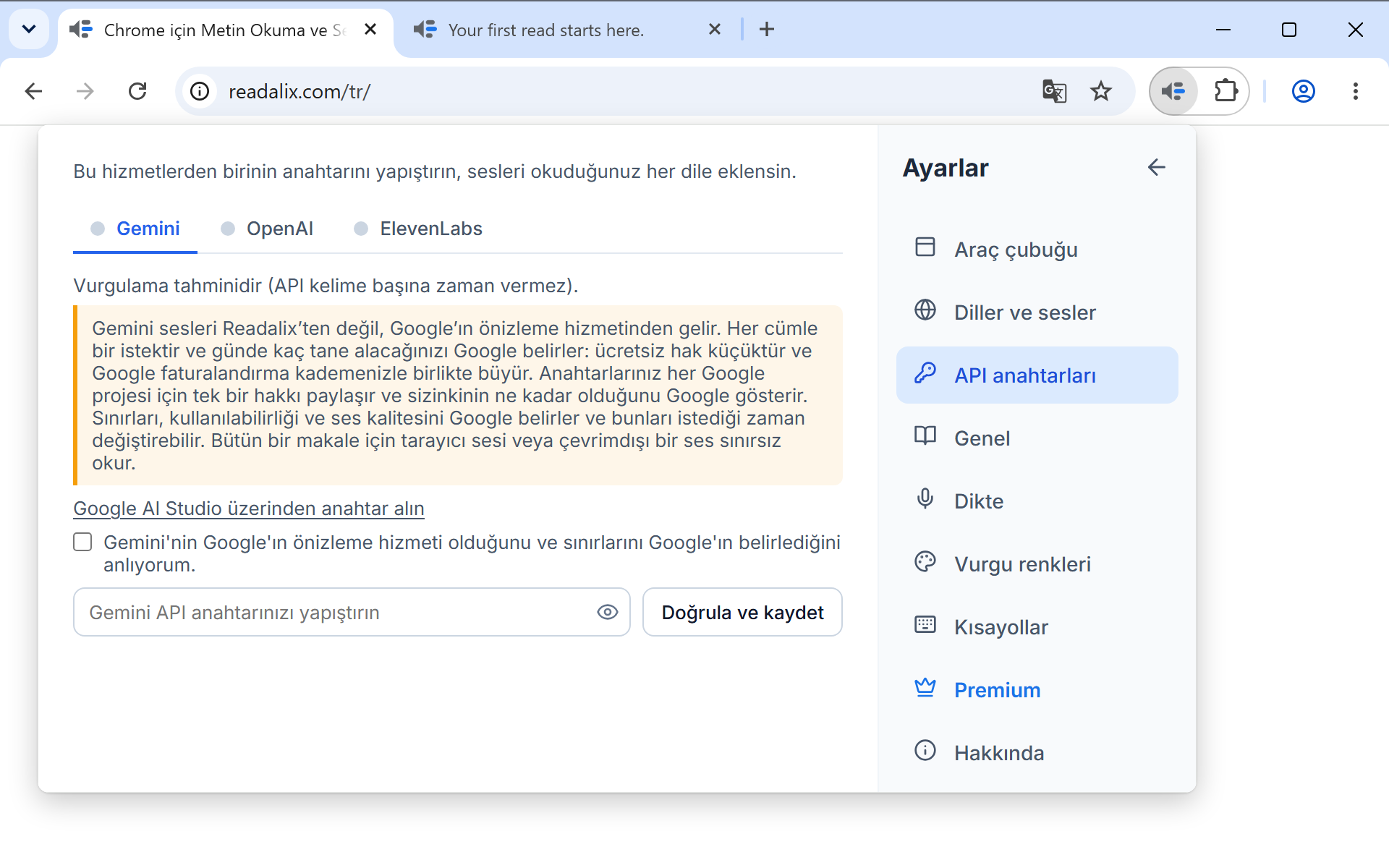Close the 'Your first read starts here' tab
1389x868 pixels.
(715, 30)
